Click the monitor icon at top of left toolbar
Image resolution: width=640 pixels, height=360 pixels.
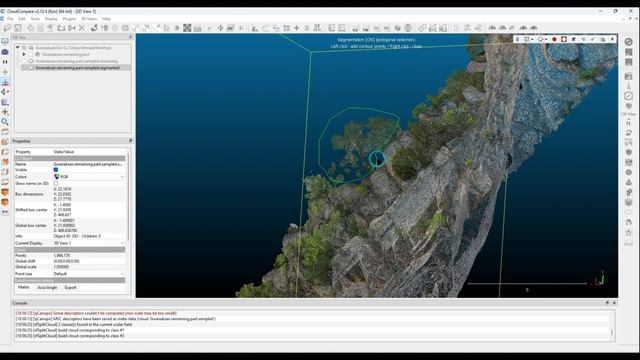(5, 41)
